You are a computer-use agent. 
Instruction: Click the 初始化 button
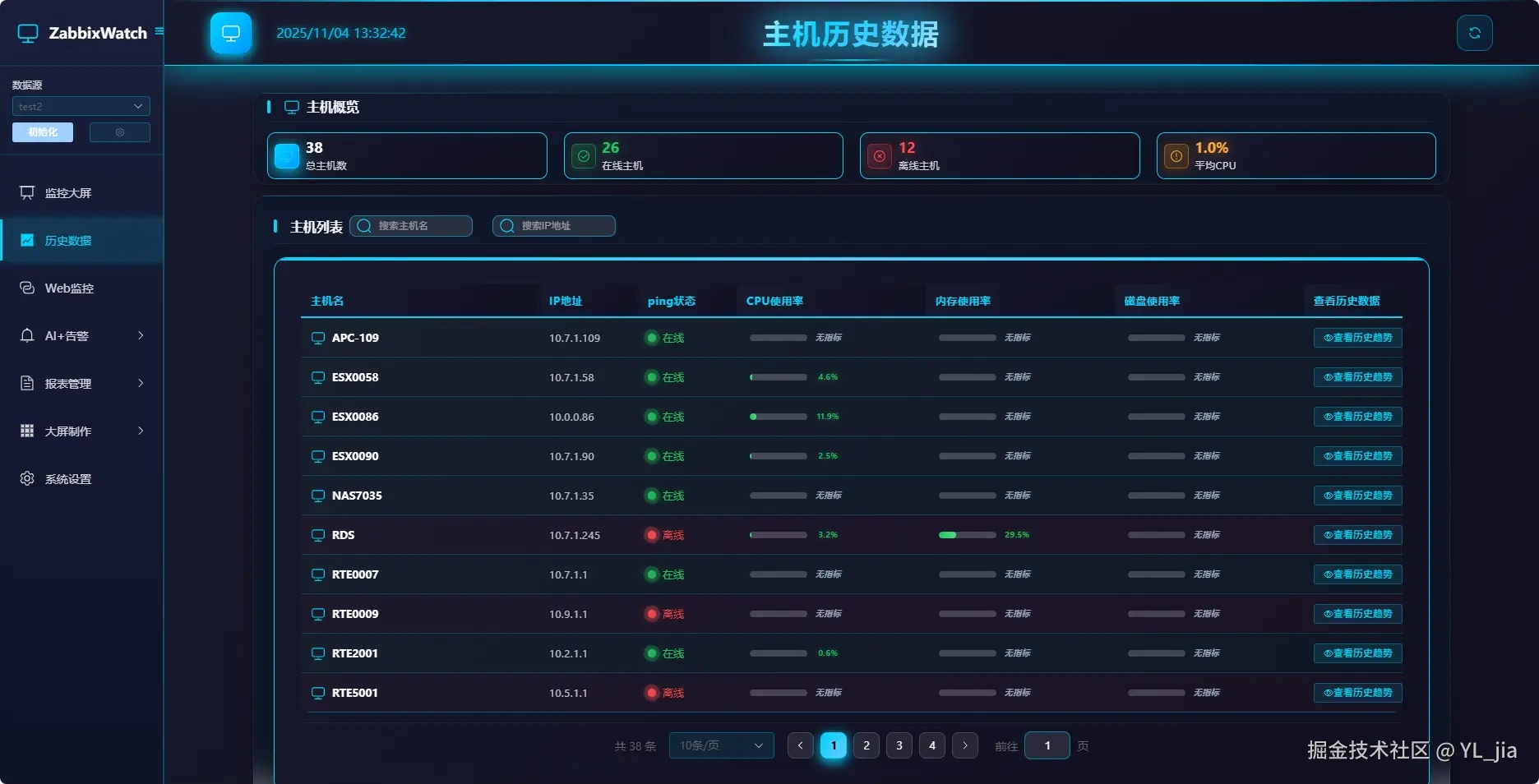pyautogui.click(x=43, y=132)
